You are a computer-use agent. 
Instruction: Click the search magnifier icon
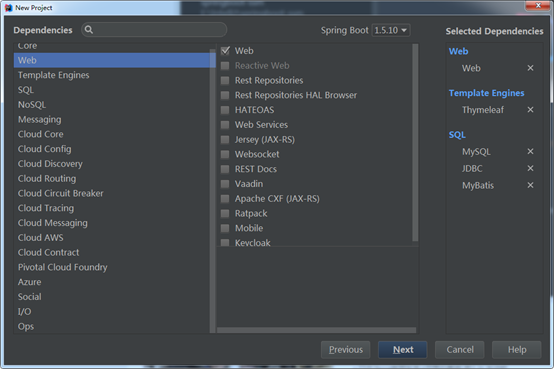click(x=89, y=30)
